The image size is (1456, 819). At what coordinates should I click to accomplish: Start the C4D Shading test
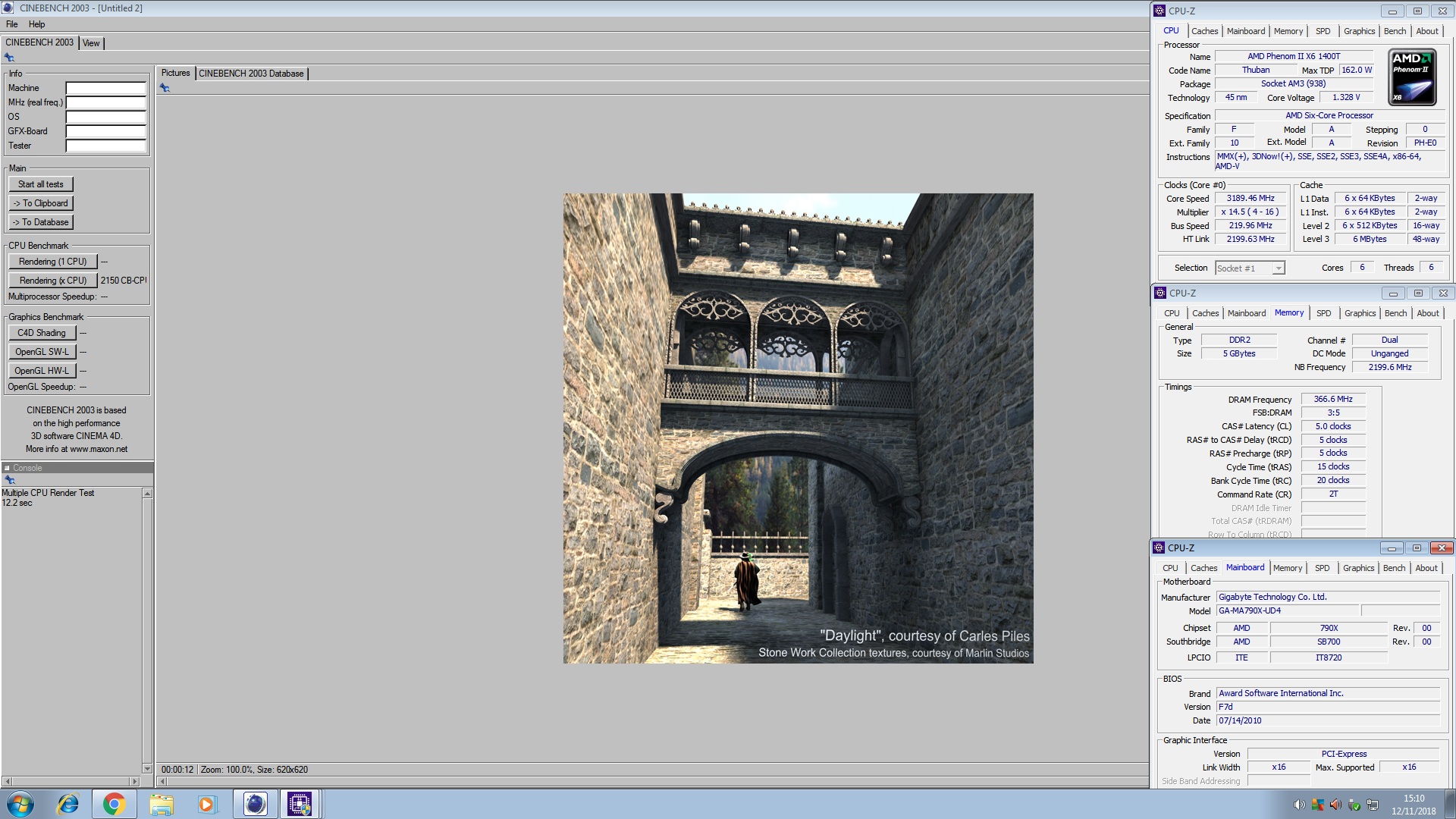pyautogui.click(x=42, y=333)
